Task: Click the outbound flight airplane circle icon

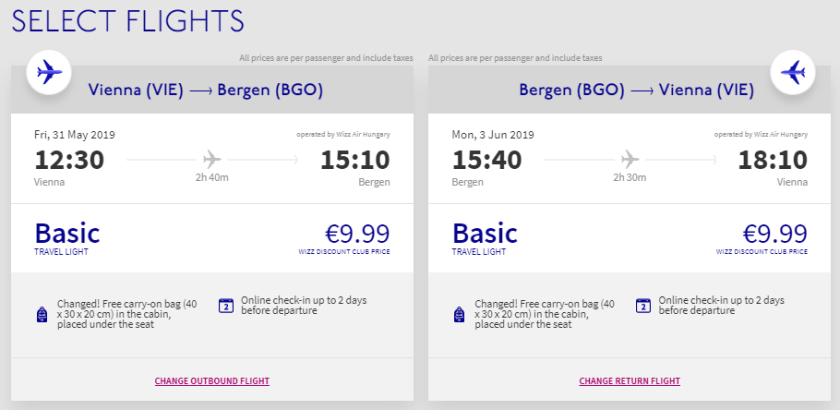Action: [47, 73]
